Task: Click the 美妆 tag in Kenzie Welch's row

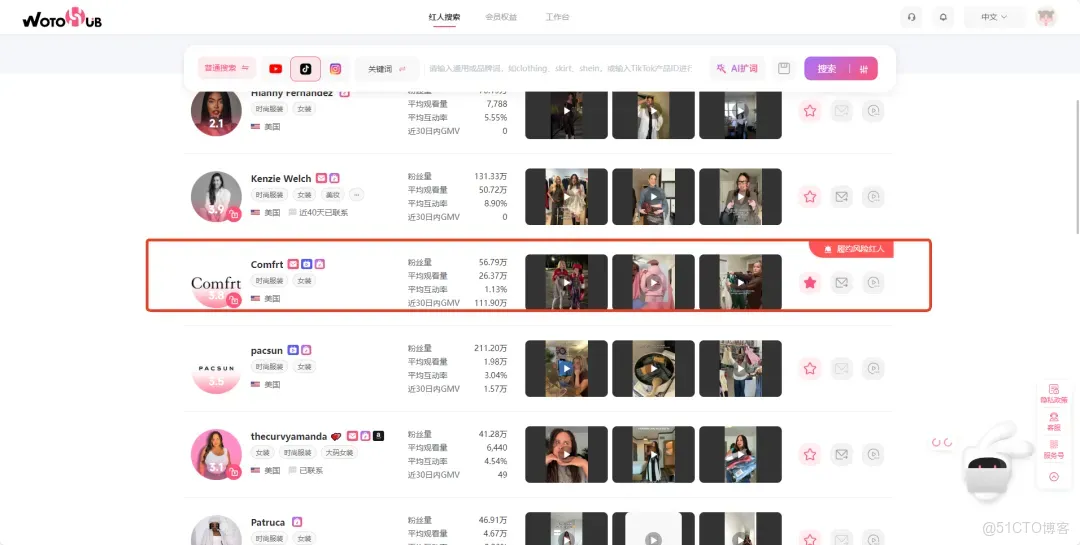Action: [x=333, y=195]
